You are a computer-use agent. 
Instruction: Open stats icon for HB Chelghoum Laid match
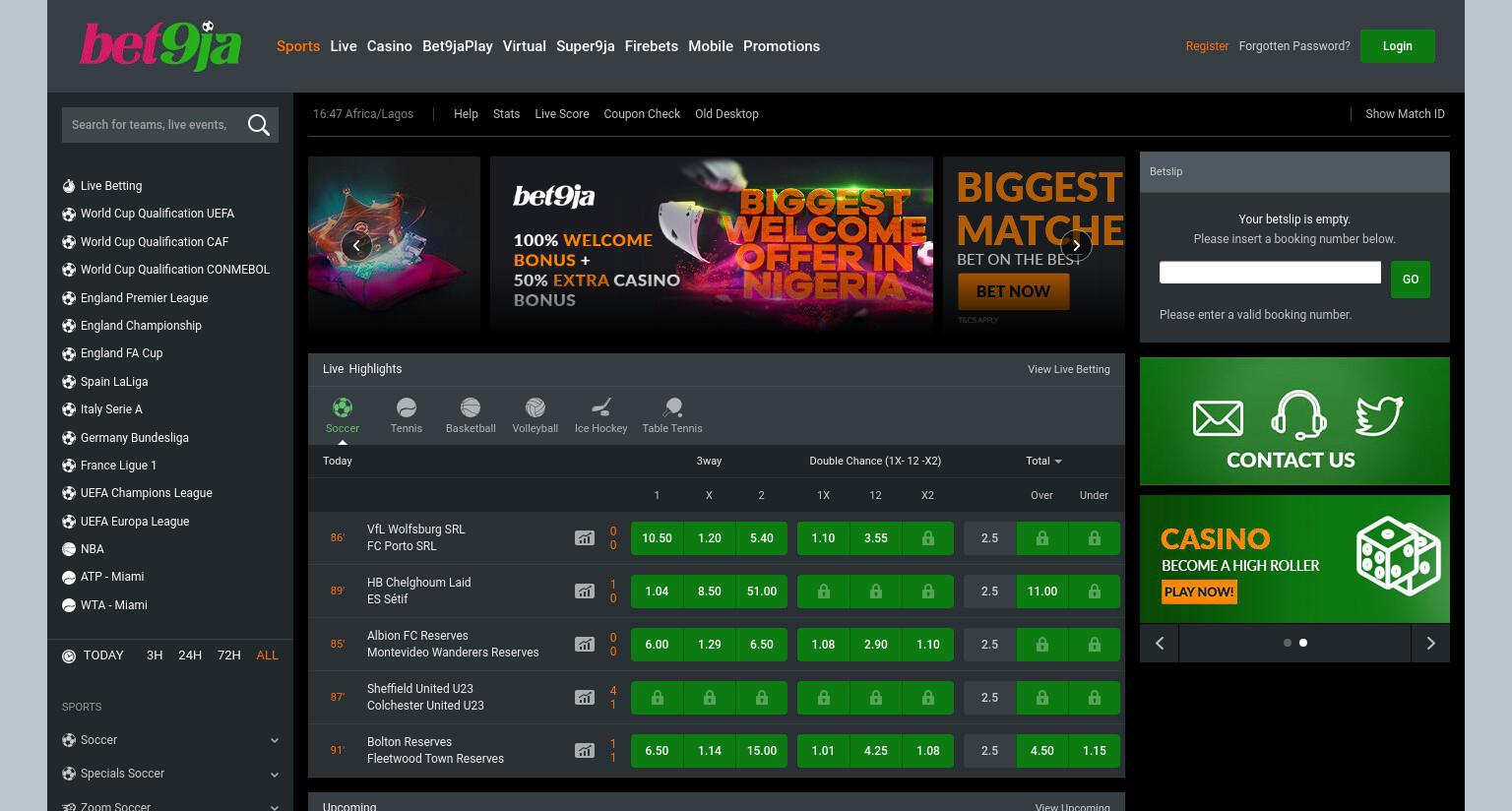[585, 591]
